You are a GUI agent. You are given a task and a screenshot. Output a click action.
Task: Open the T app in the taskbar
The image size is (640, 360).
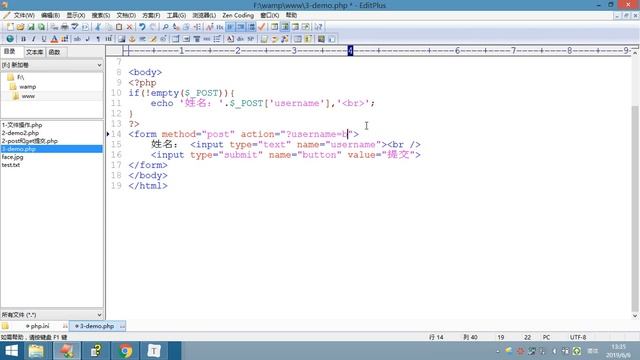(154, 351)
